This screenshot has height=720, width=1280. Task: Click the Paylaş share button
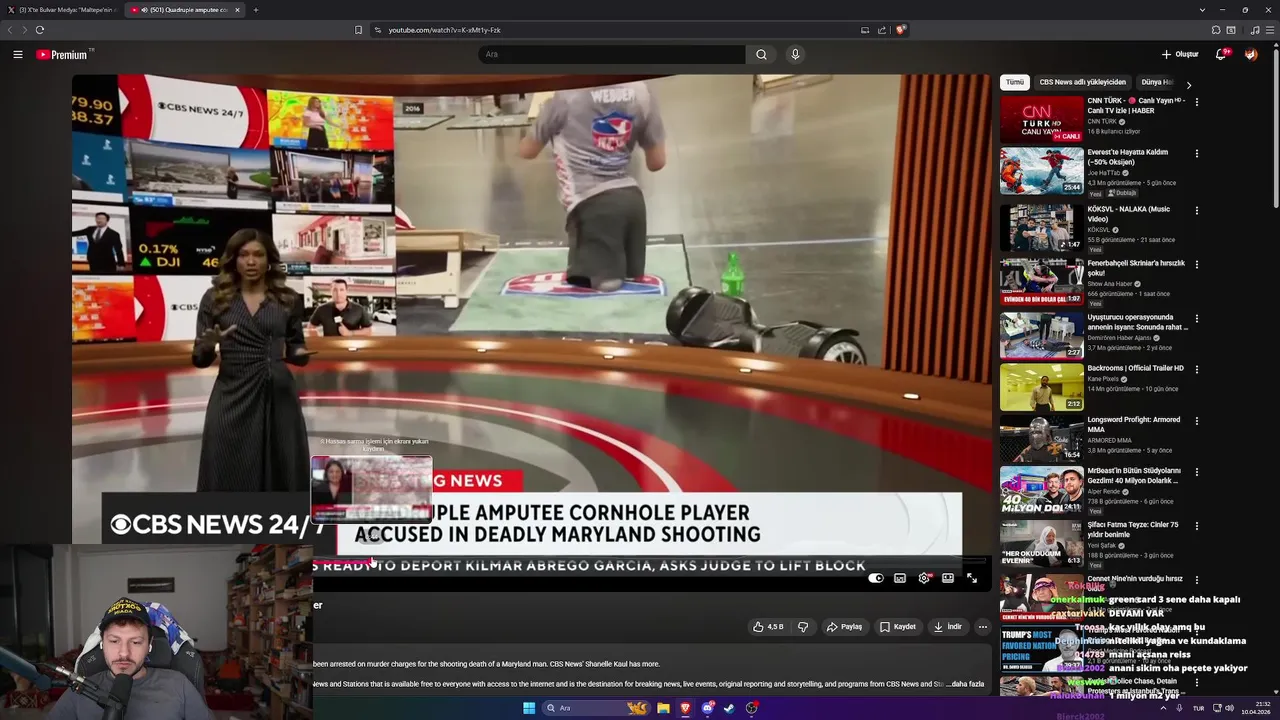click(x=844, y=627)
